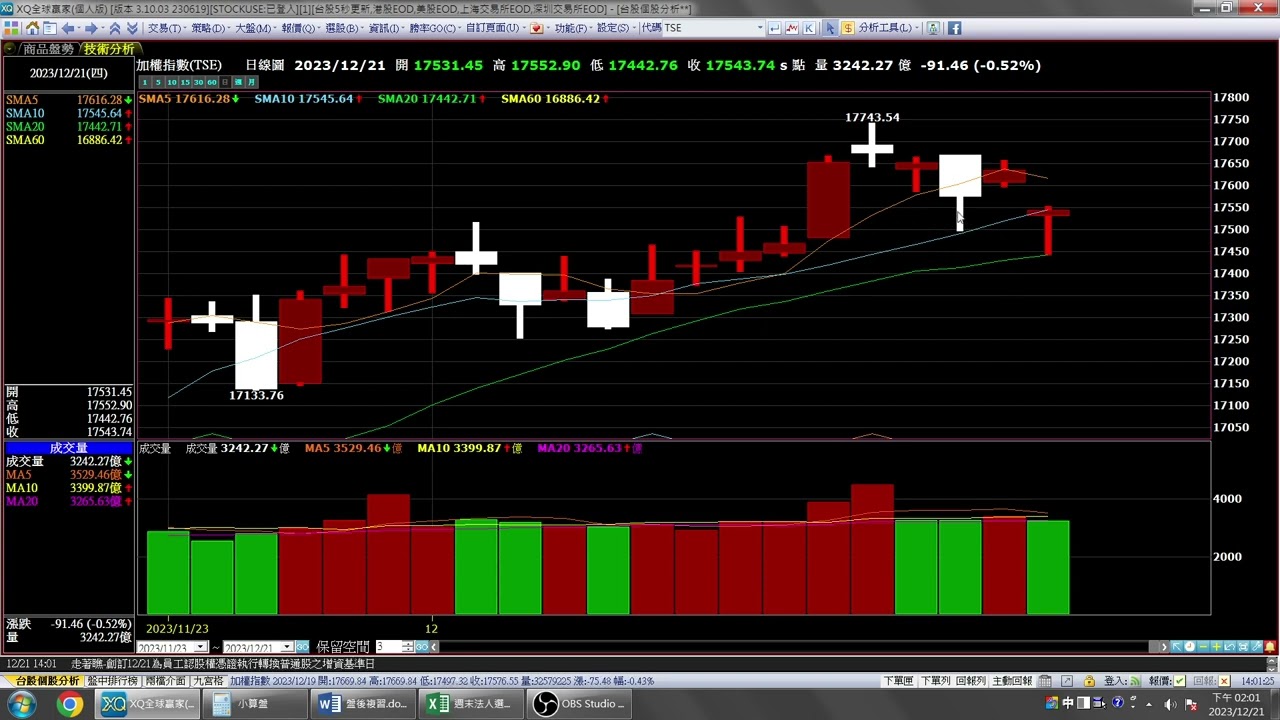1280x720 pixels.
Task: Navigate forward with the right arrow
Action: pyautogui.click(x=90, y=28)
